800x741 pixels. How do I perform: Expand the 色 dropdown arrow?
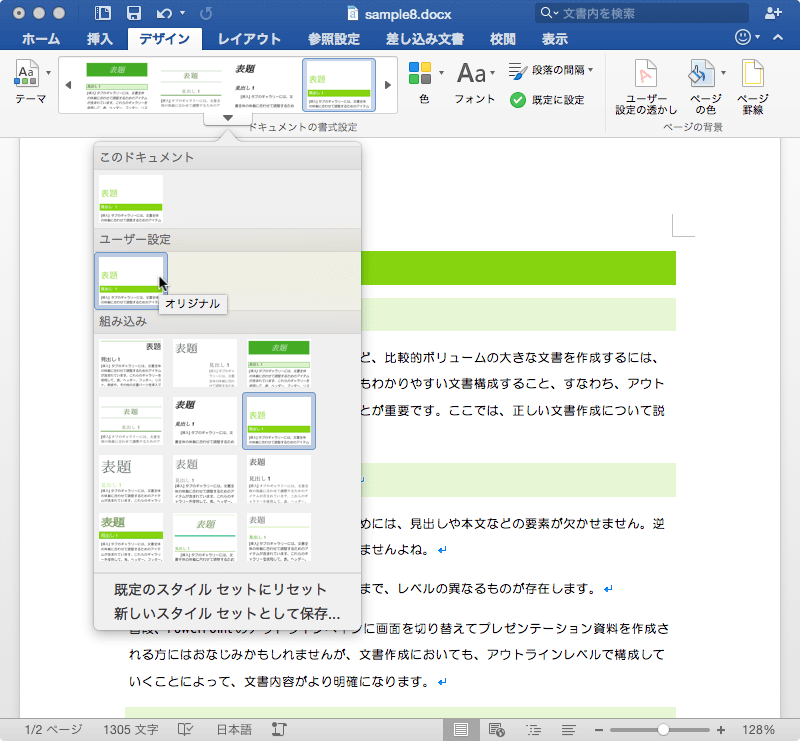point(441,73)
